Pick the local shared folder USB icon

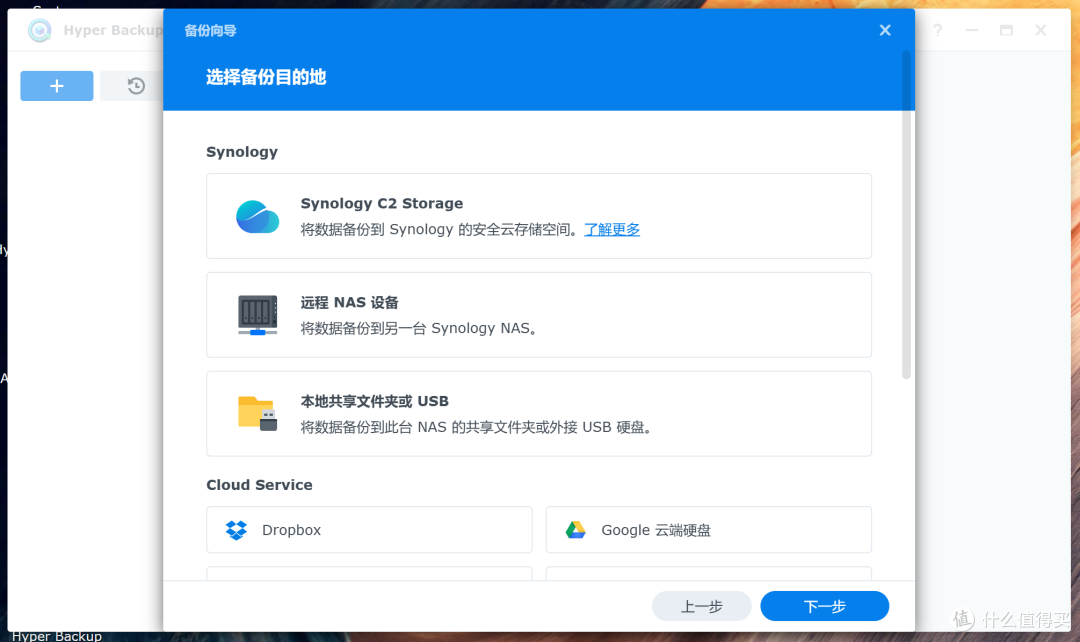point(258,413)
